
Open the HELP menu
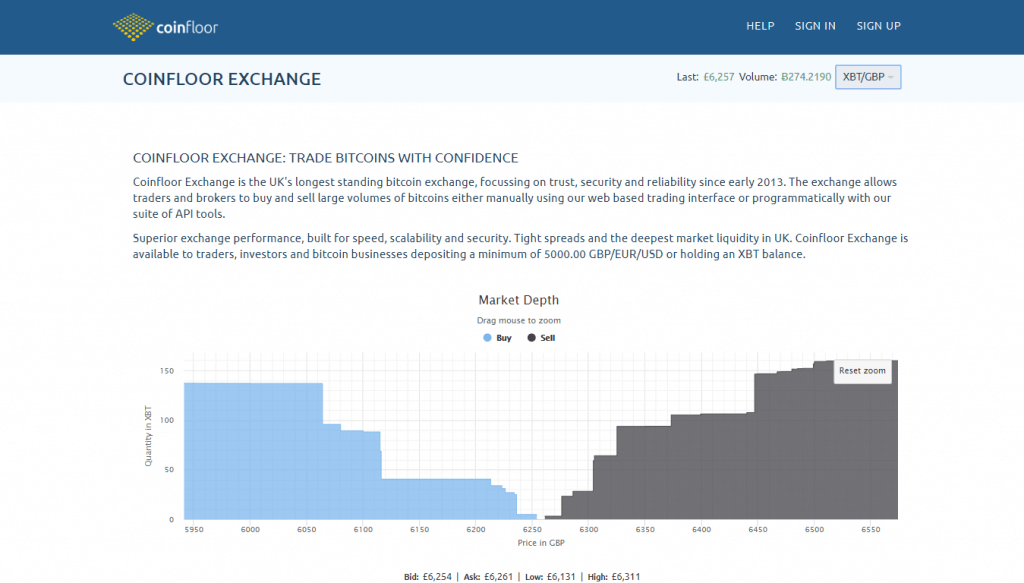(760, 26)
